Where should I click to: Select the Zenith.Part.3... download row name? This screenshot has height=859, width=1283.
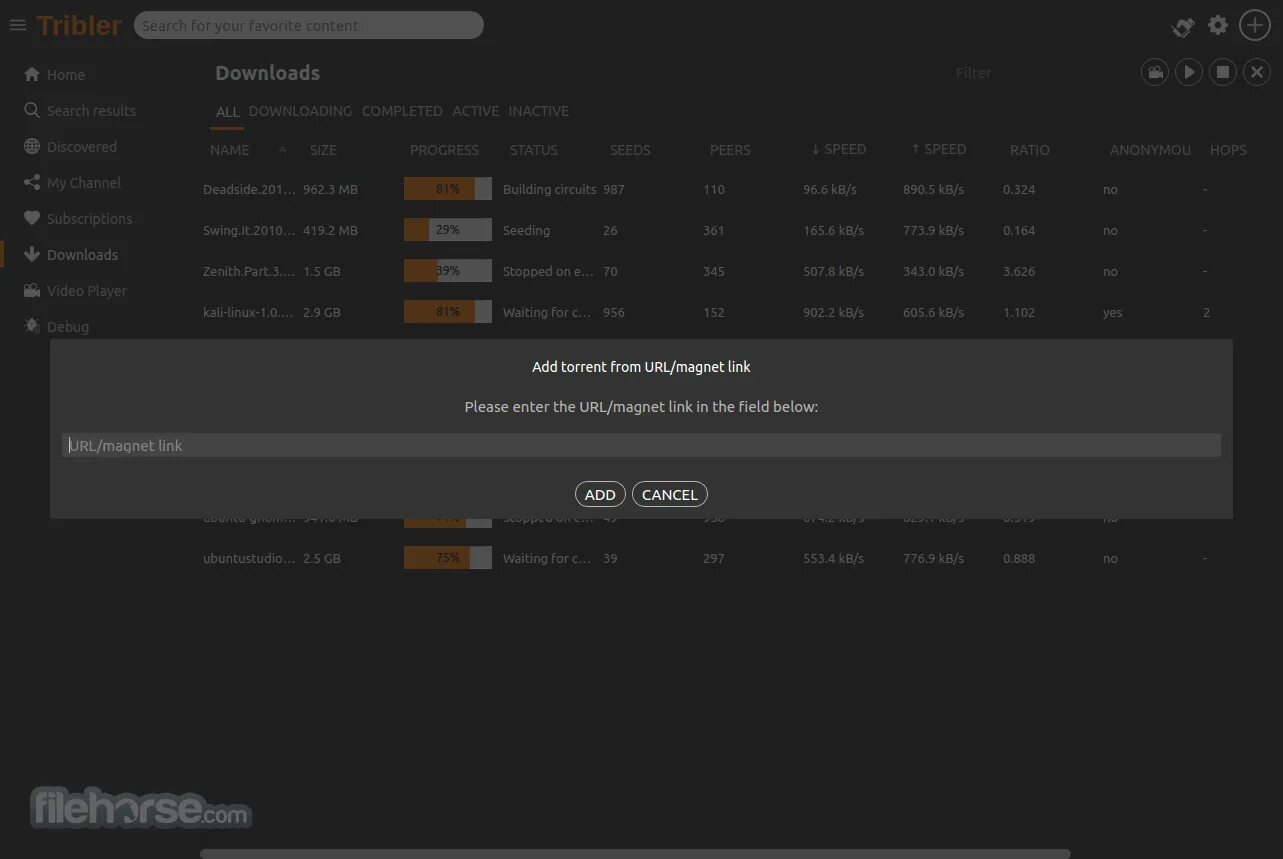(249, 271)
